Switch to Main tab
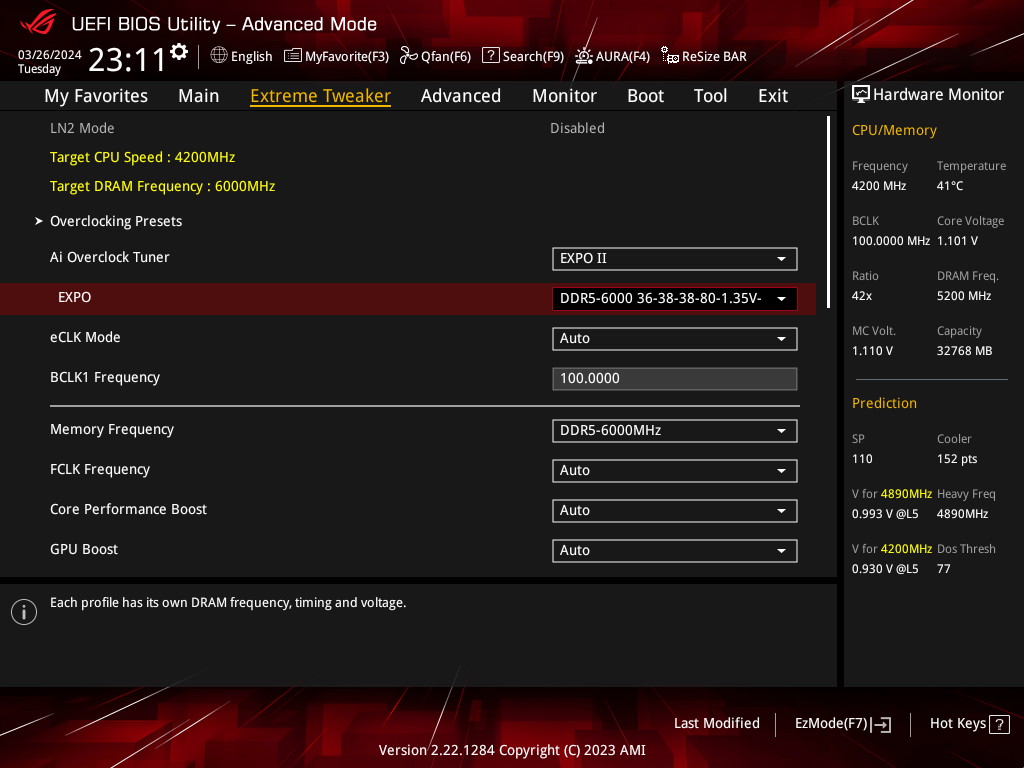Screen dimensions: 1024x768 199,96
